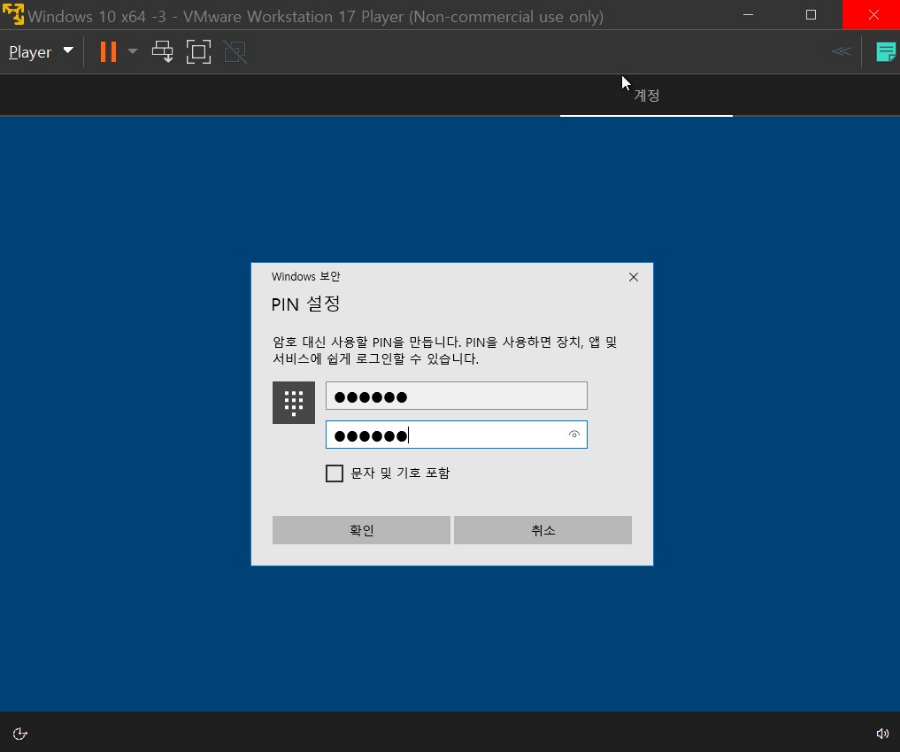Expand the power options dropdown arrow
This screenshot has height=752, width=900.
133,52
